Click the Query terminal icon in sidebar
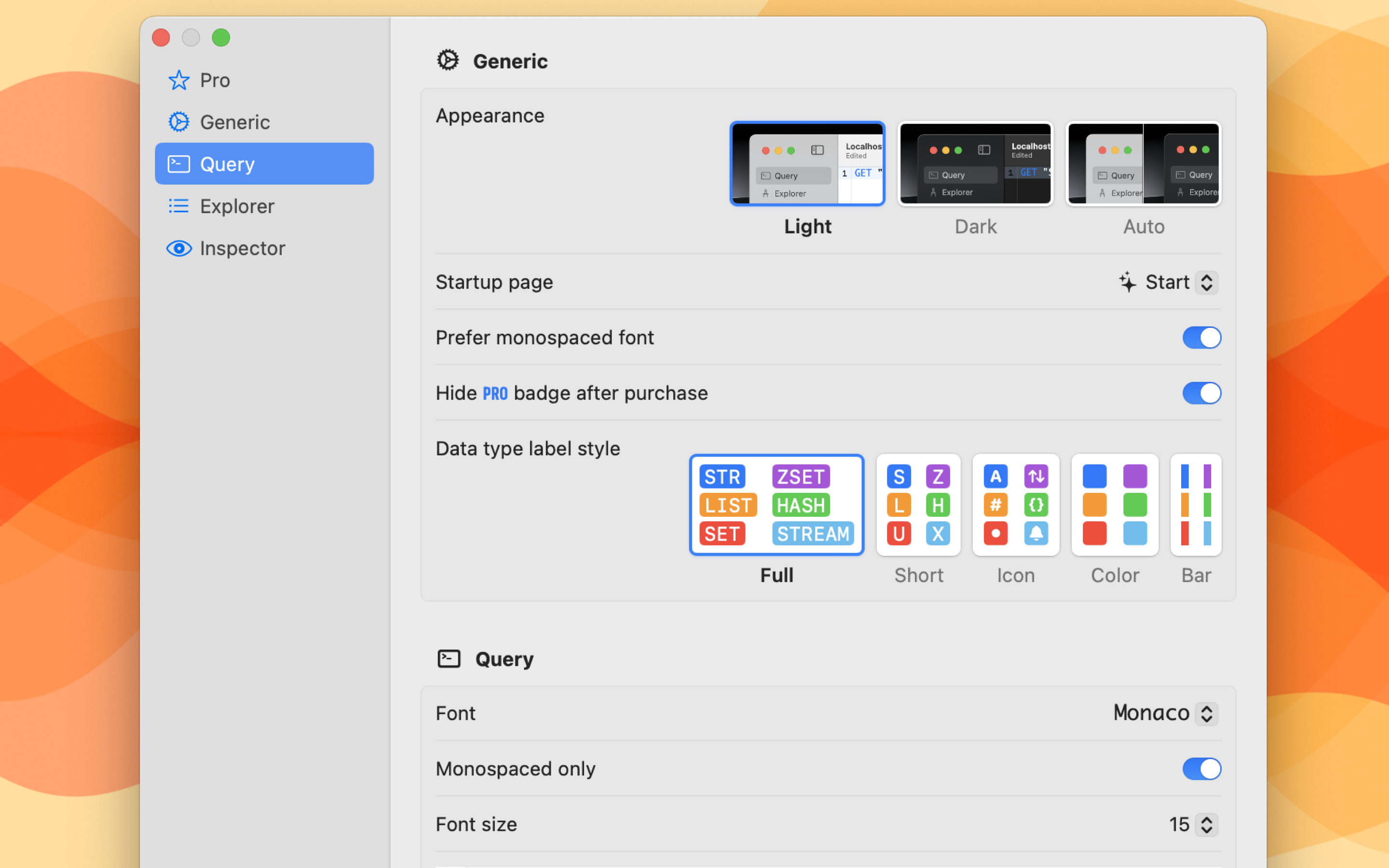1389x868 pixels. pyautogui.click(x=178, y=163)
